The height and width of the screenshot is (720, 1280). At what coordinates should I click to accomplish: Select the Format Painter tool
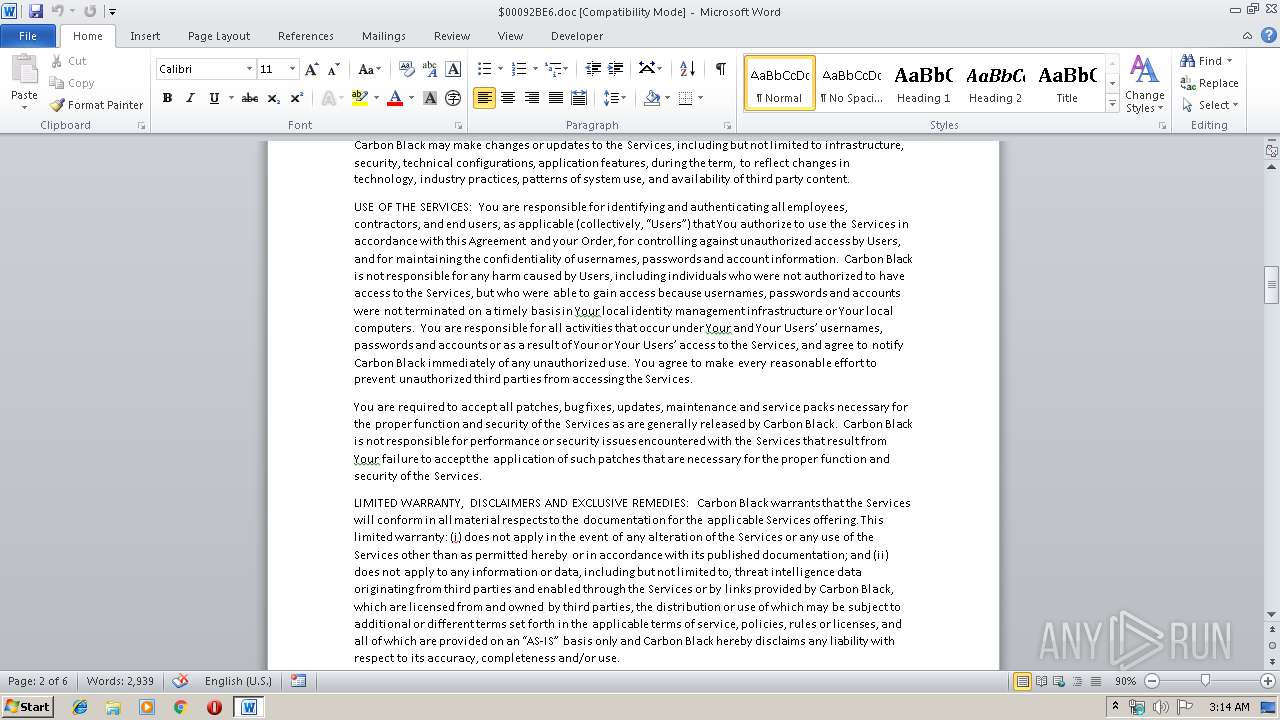[96, 105]
